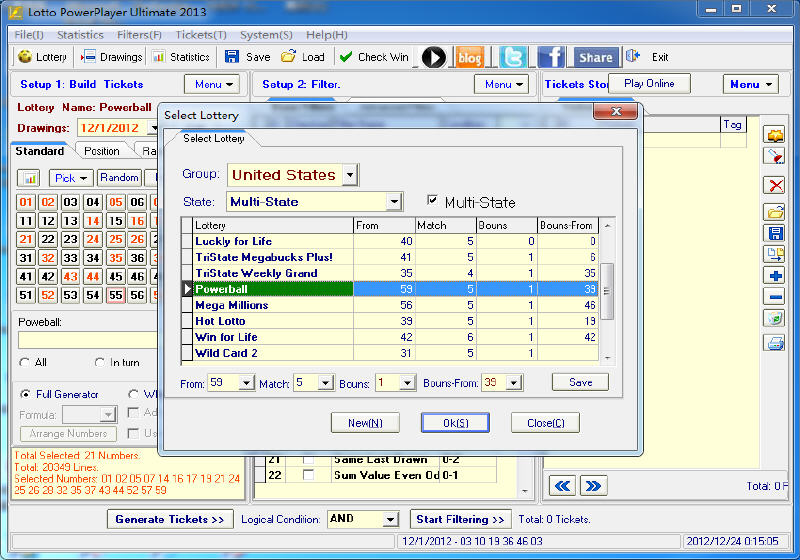Select the Hot Lotto lottery row
The width and height of the screenshot is (800, 560).
click(x=390, y=321)
